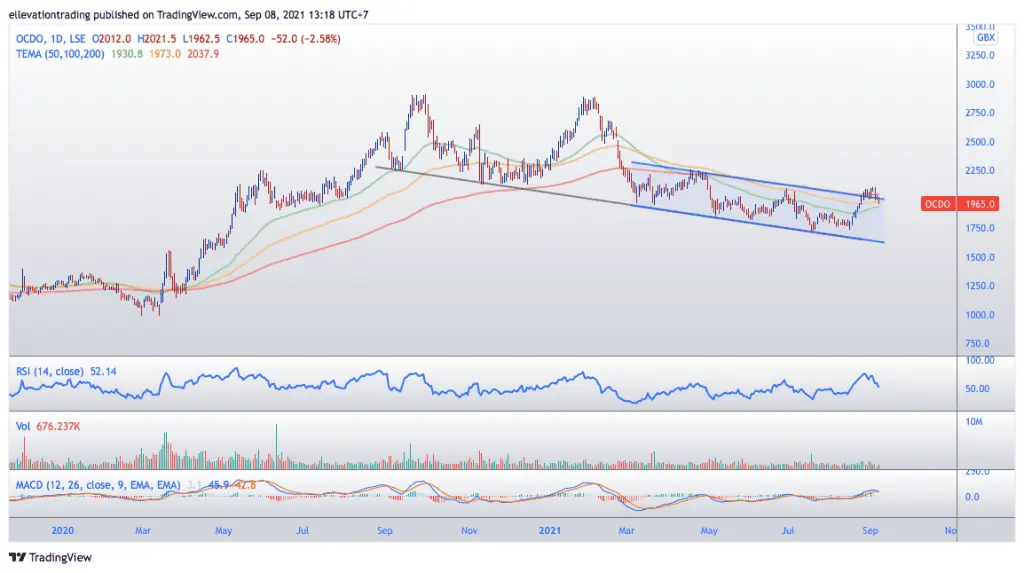Click the close price C1965.0 in the legend
The height and width of the screenshot is (573, 1024).
pyautogui.click(x=246, y=39)
